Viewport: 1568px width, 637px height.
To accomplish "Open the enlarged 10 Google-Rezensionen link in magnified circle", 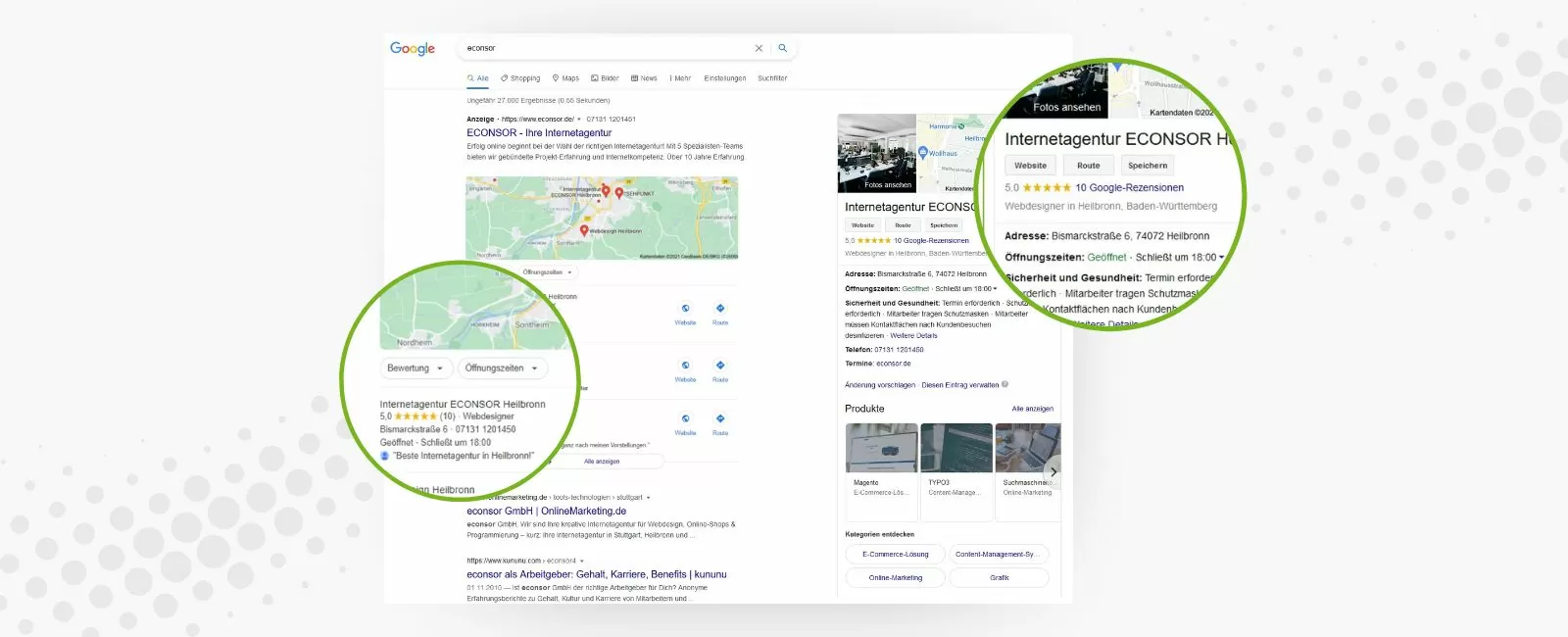I will [x=1129, y=187].
